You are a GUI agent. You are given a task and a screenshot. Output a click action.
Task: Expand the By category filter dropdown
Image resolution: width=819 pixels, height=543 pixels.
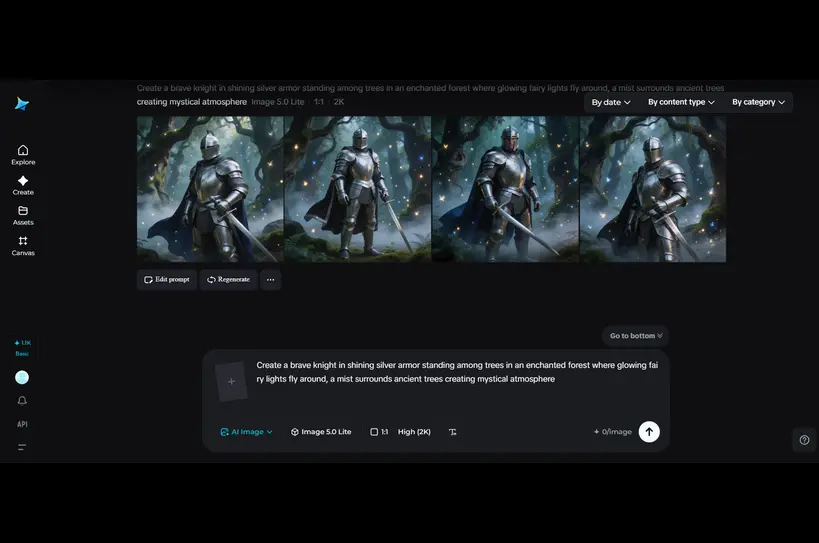click(758, 102)
